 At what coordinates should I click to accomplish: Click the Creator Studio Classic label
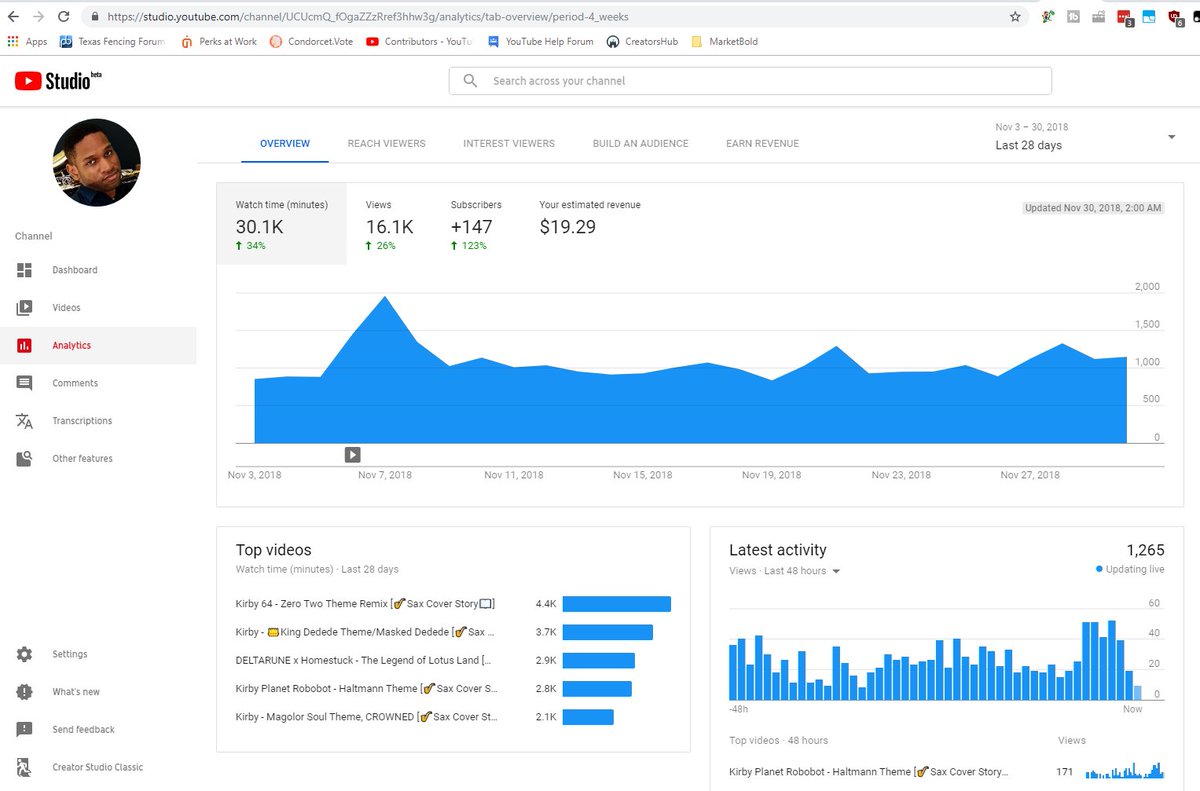(98, 767)
